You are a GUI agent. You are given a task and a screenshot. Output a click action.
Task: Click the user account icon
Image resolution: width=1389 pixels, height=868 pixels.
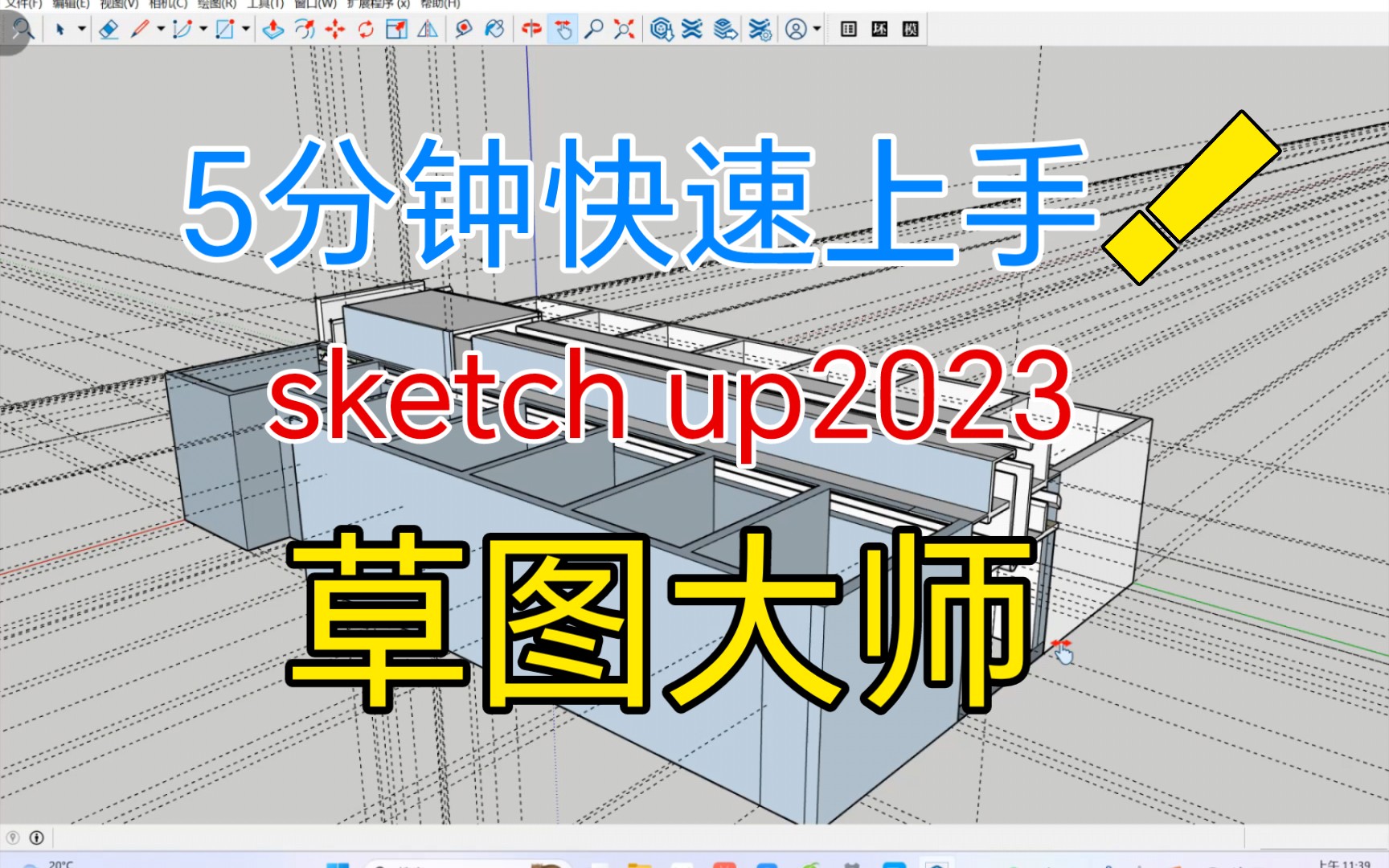(x=796, y=30)
